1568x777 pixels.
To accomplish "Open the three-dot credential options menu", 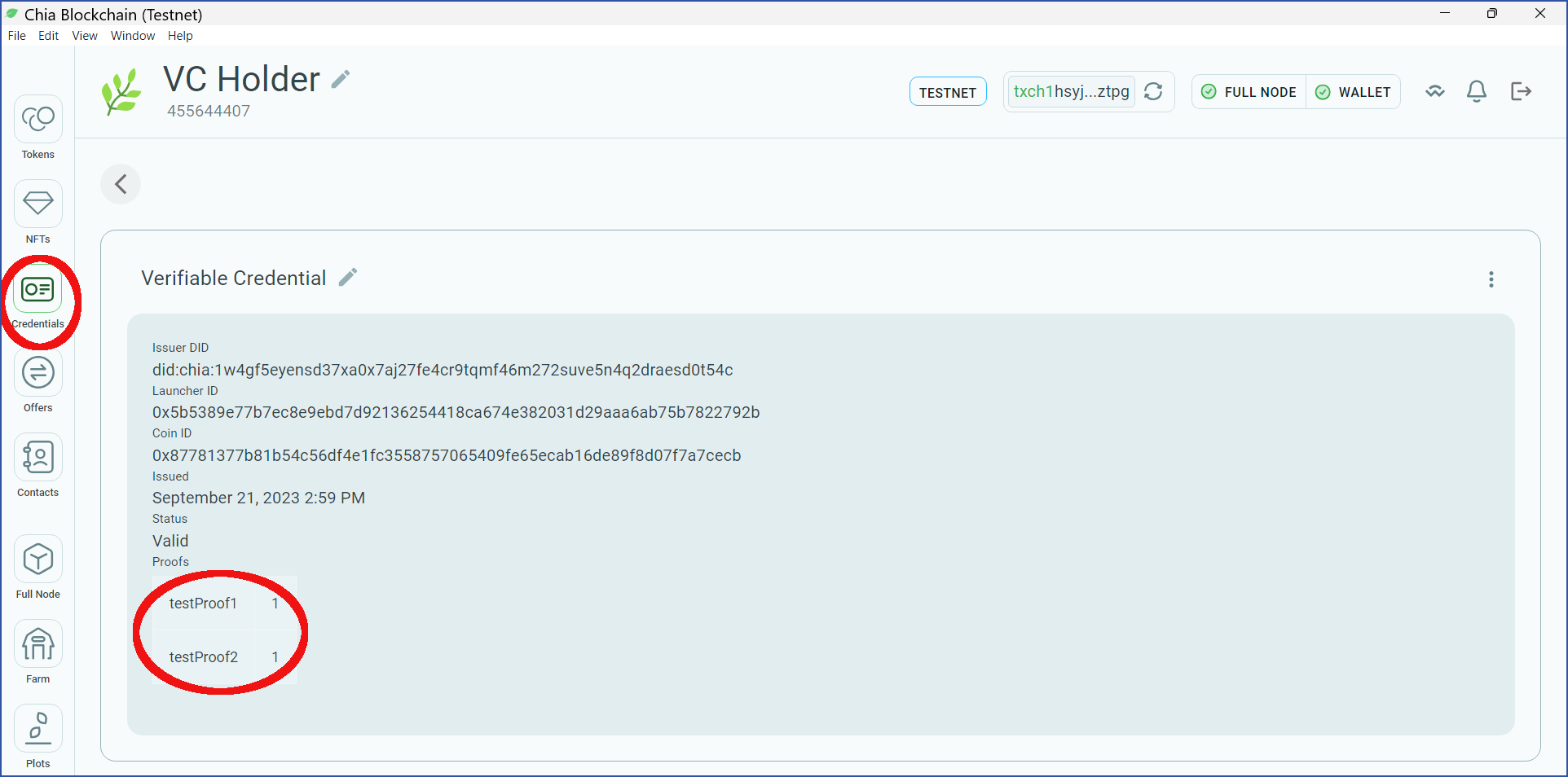I will click(1491, 279).
